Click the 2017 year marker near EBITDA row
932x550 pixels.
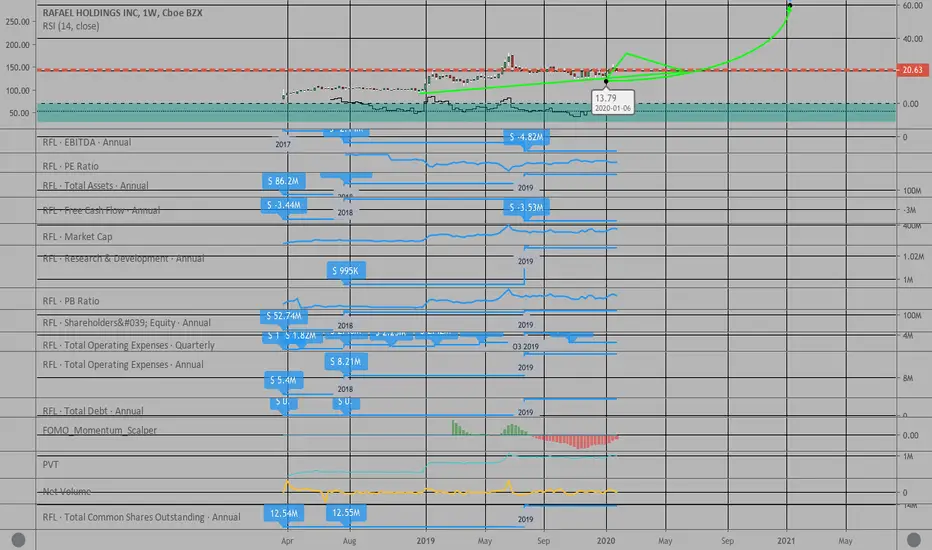point(283,144)
